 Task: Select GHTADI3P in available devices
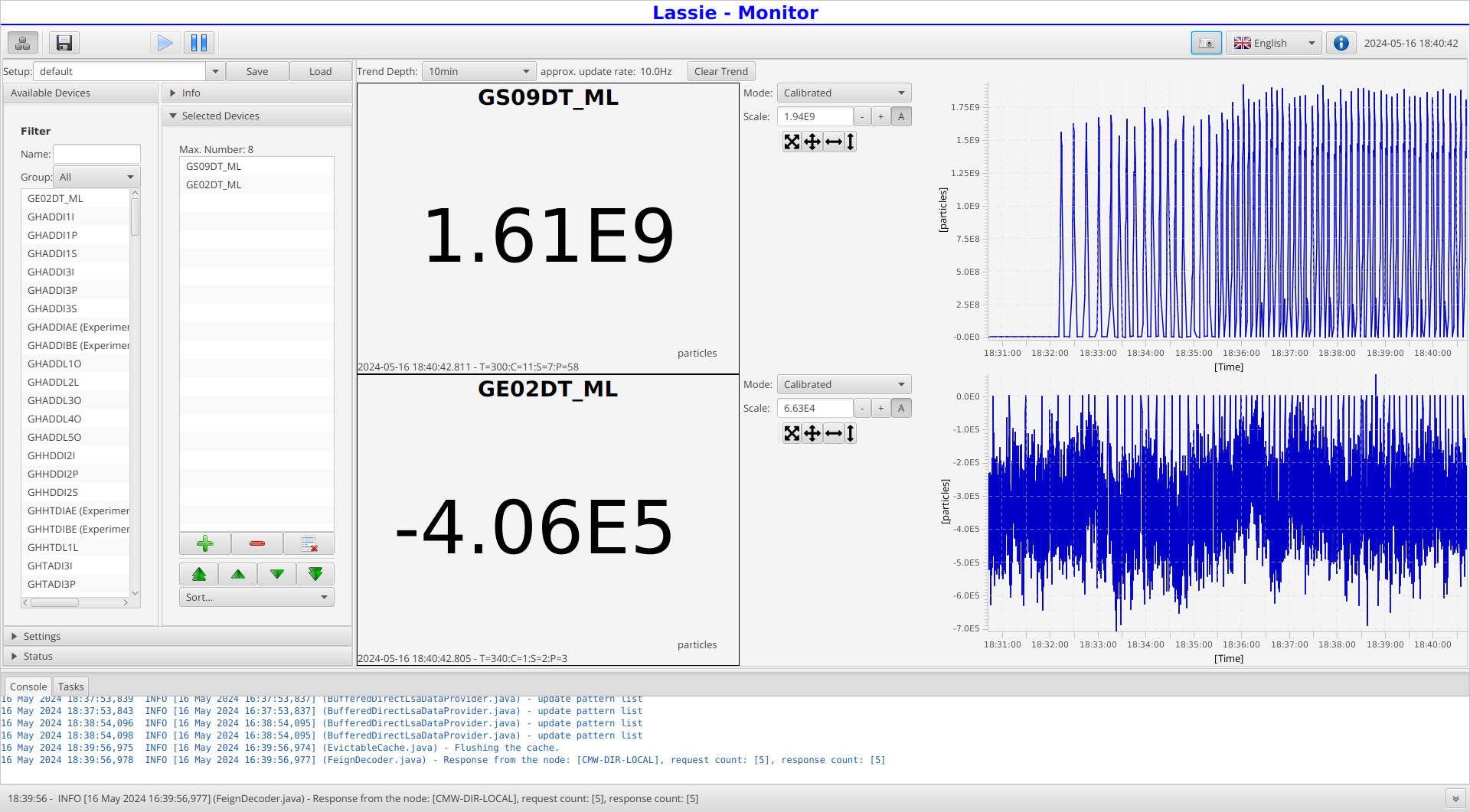click(76, 584)
